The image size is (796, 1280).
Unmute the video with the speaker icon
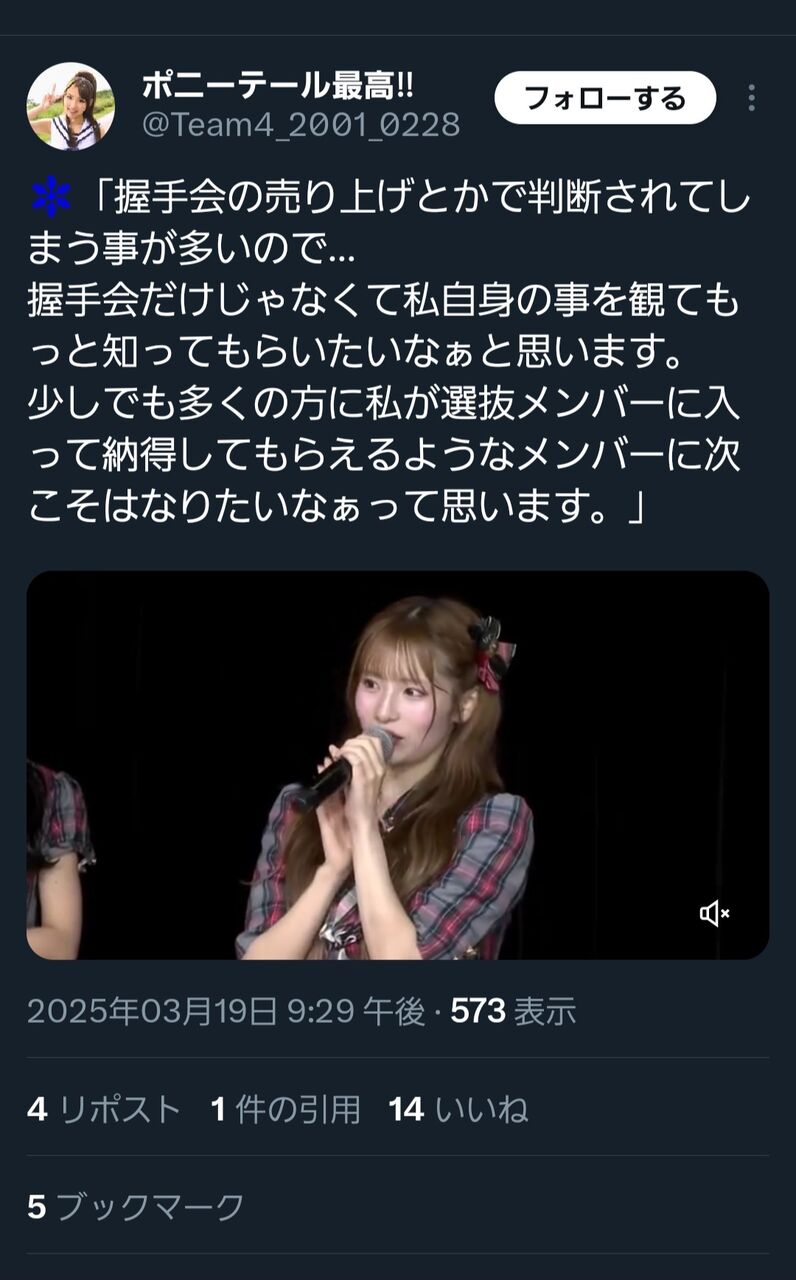coord(714,913)
